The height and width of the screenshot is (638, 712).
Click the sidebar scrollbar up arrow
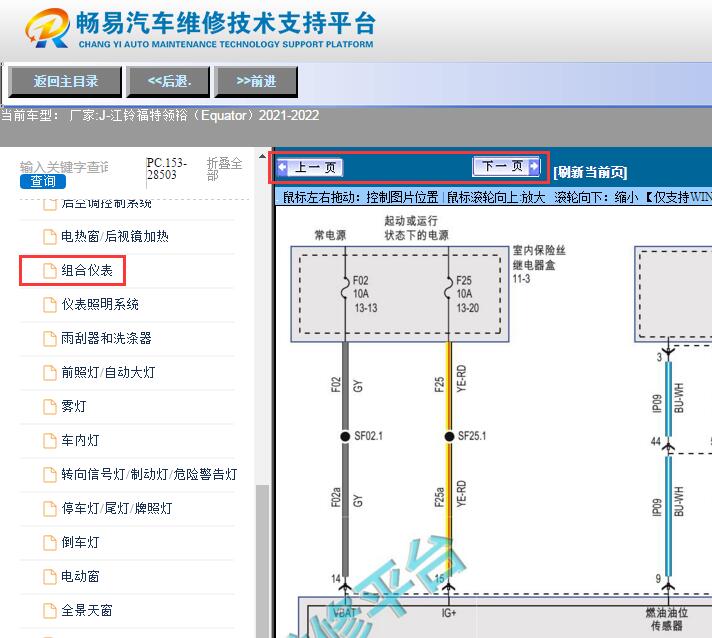(x=262, y=157)
